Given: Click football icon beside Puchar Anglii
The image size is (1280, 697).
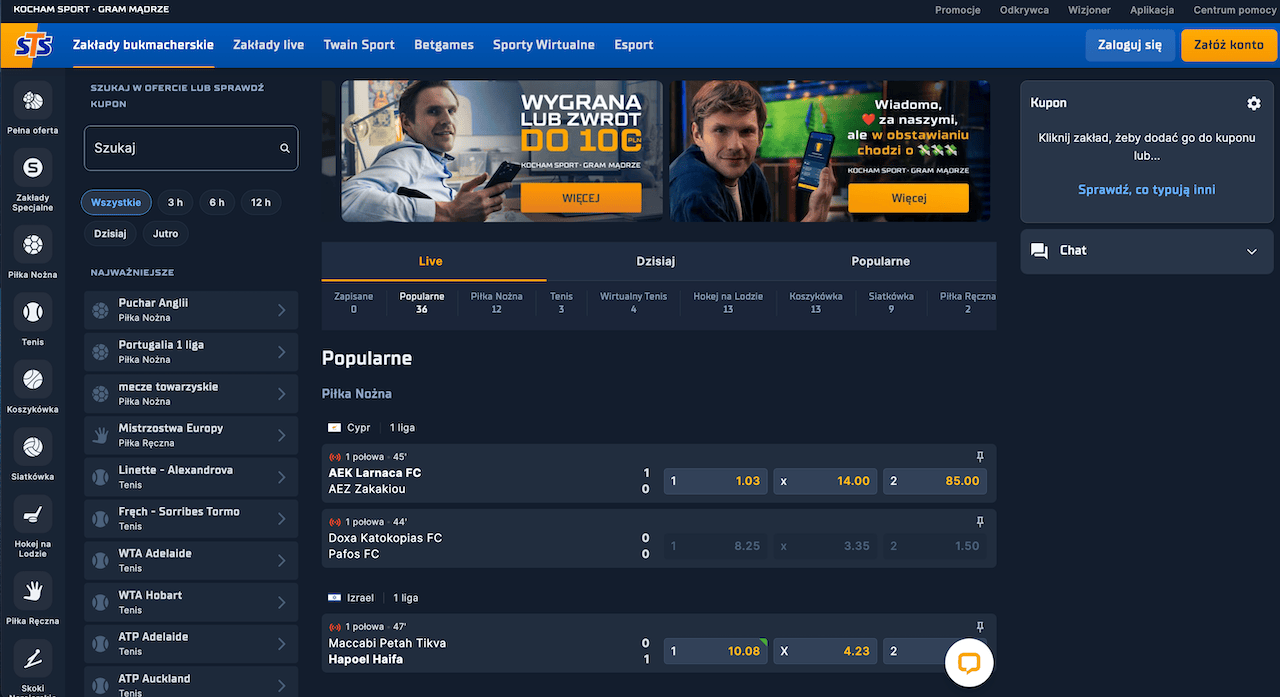Looking at the screenshot, I should click(x=100, y=310).
